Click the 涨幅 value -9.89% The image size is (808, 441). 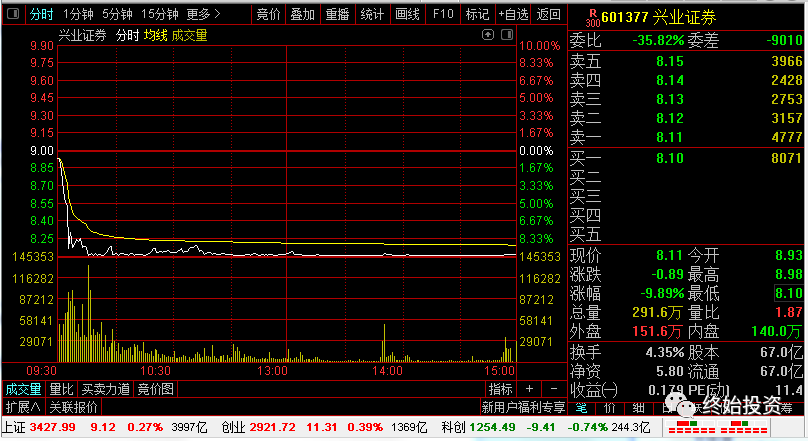(x=662, y=294)
